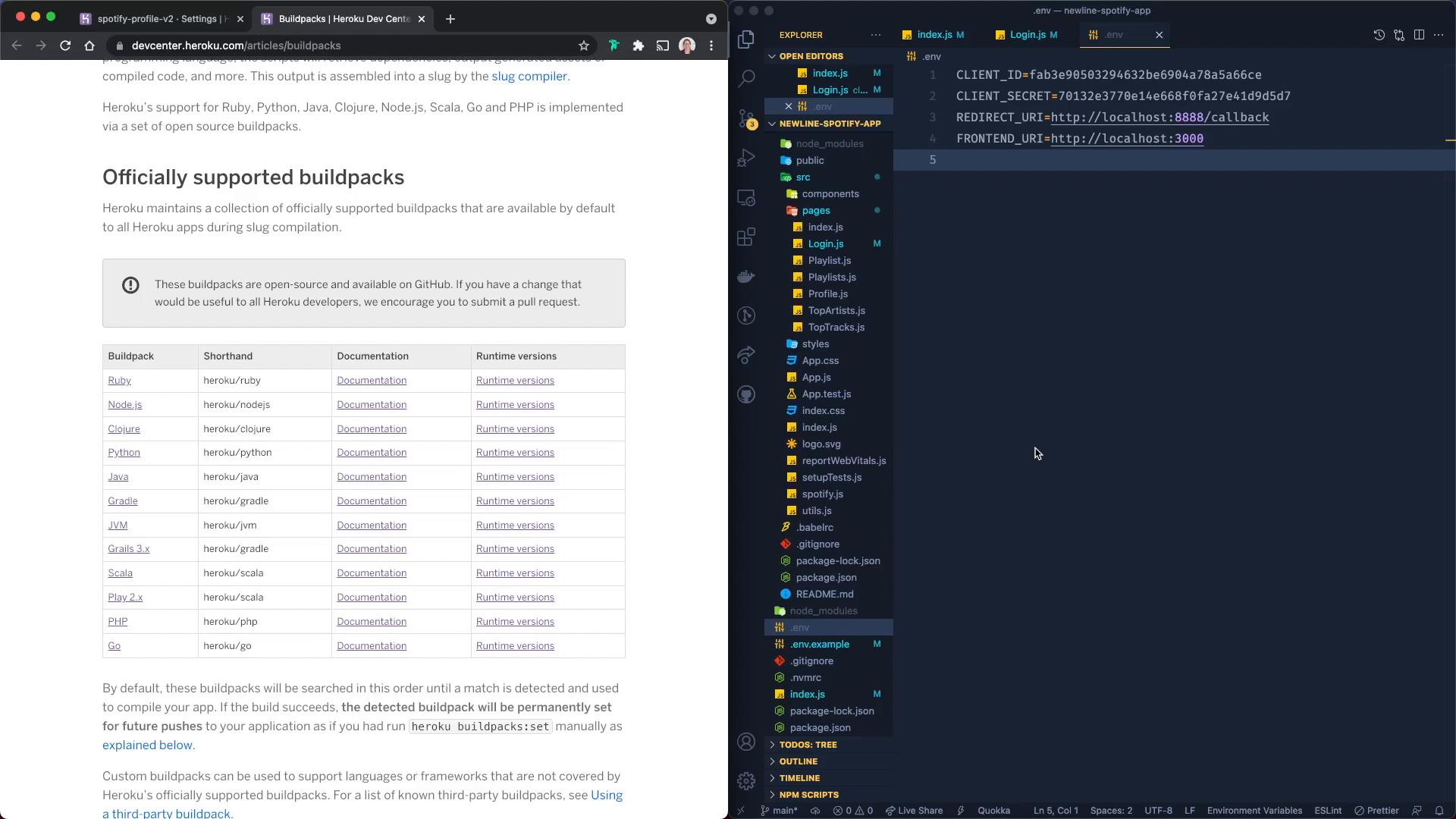
Task: Open Chrome extensions puzzle icon
Action: point(639,45)
